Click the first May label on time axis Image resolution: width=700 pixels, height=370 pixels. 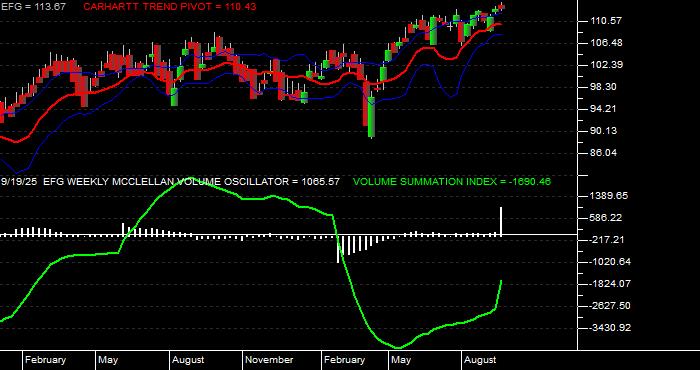(x=108, y=360)
